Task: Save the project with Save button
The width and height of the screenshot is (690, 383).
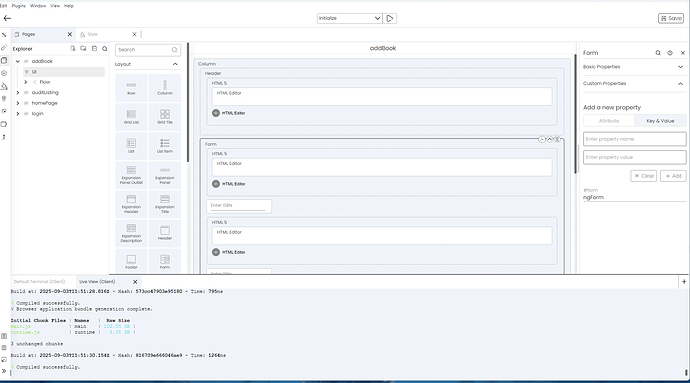Action: (671, 18)
